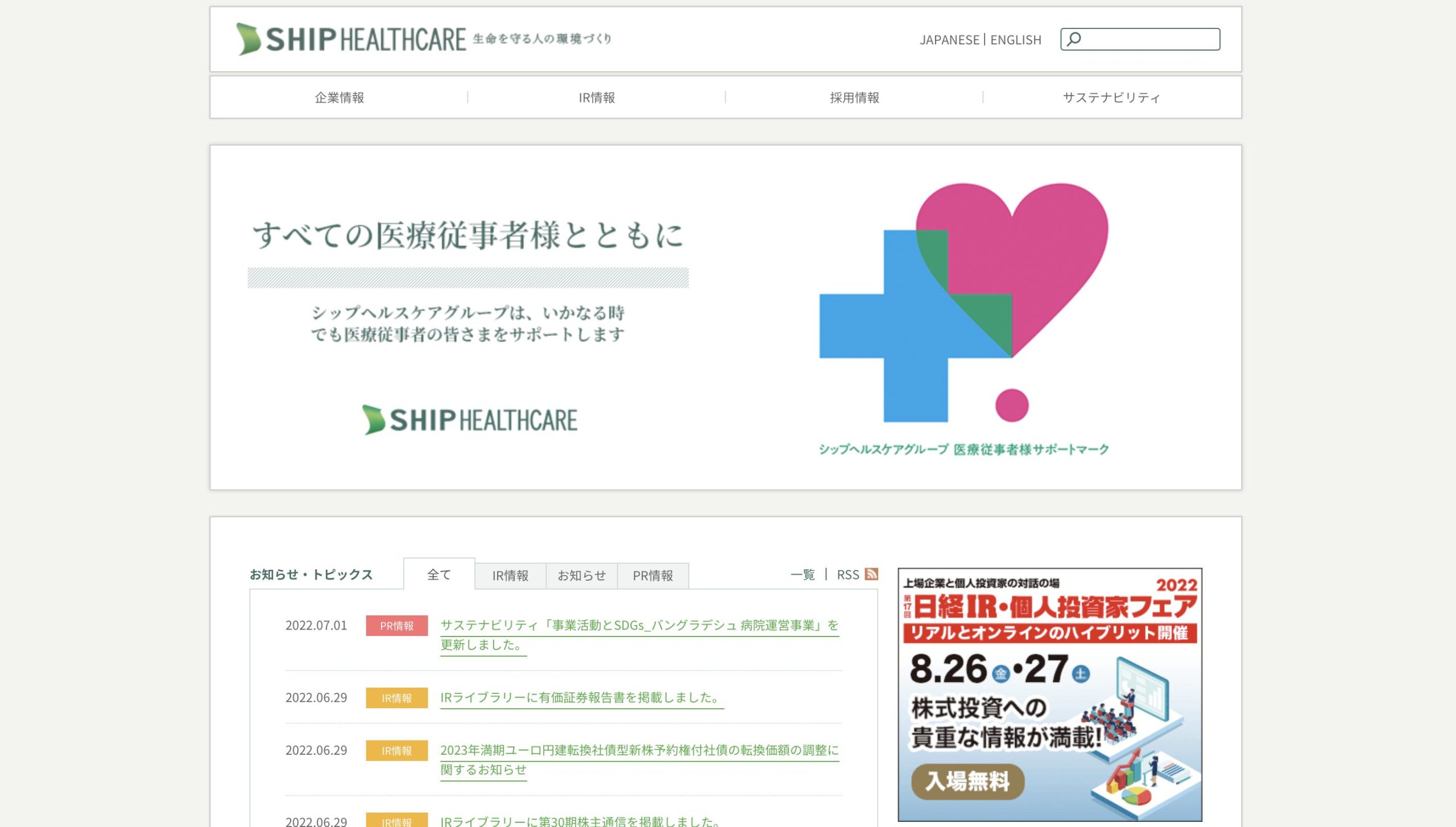Switch language to ENGLISH
Image resolution: width=1456 pixels, height=827 pixels.
1016,40
